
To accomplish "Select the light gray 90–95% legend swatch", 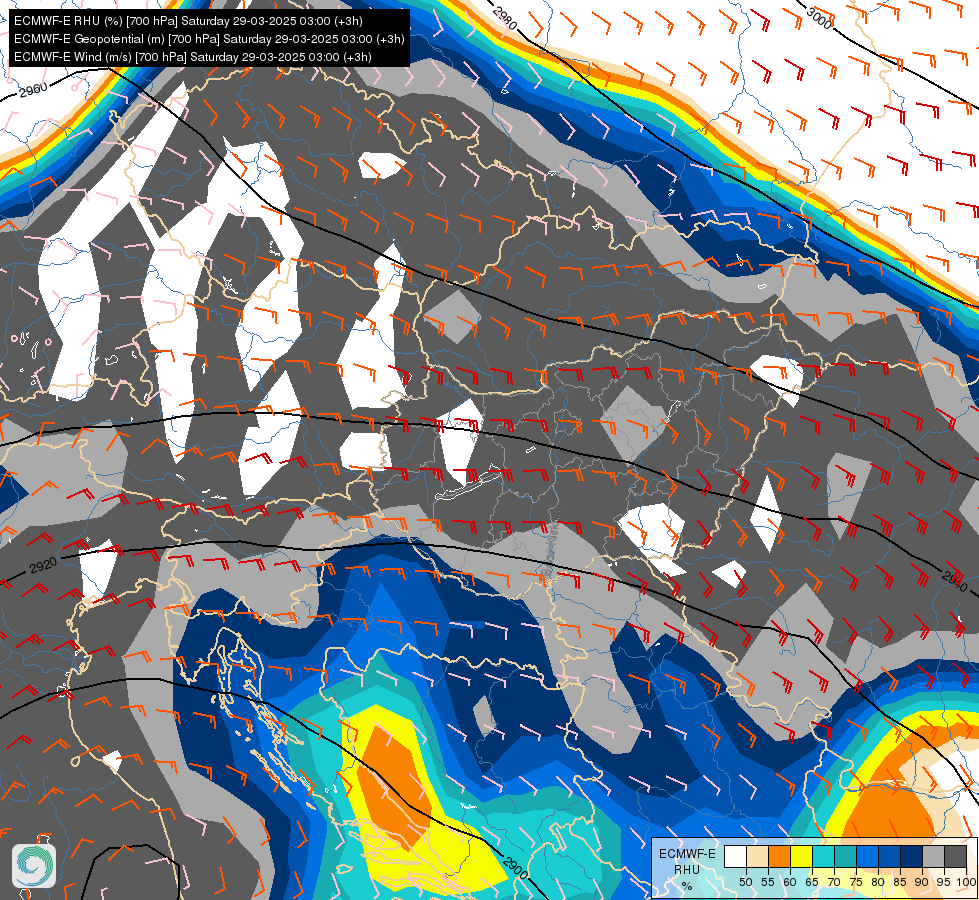I will tap(933, 856).
